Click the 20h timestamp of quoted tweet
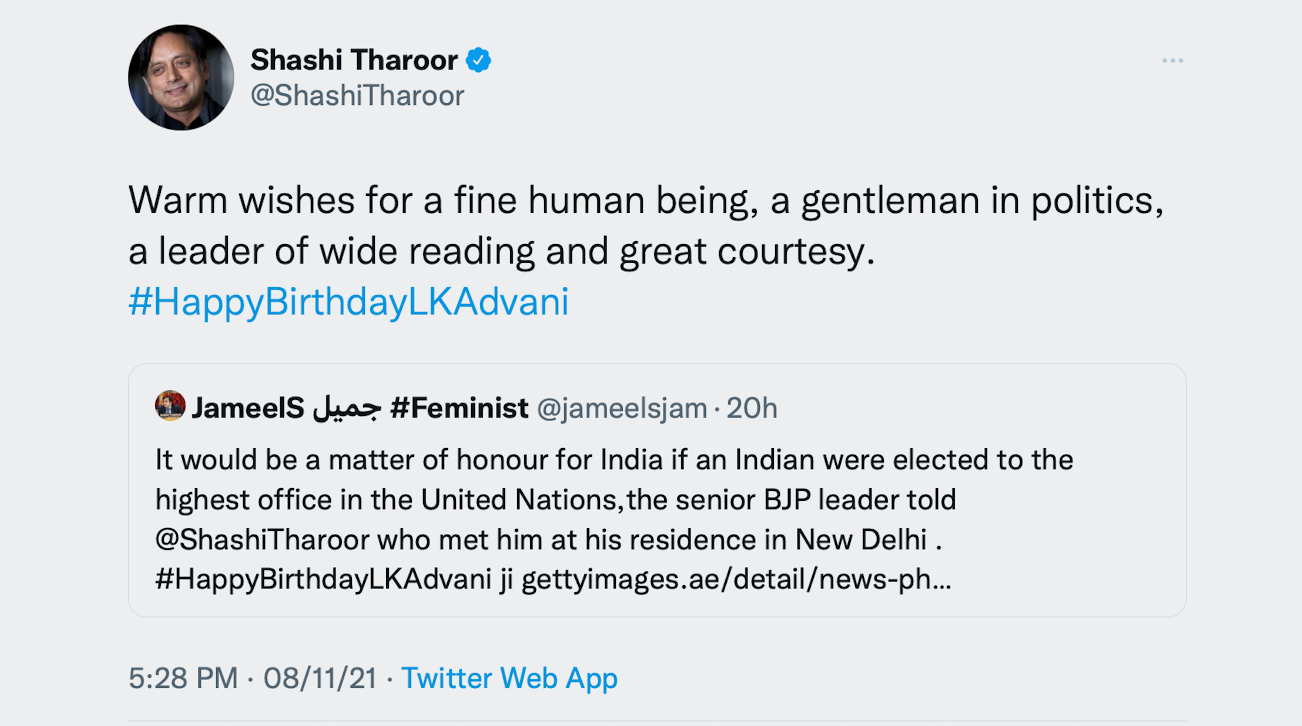Image resolution: width=1302 pixels, height=726 pixels. (x=752, y=408)
